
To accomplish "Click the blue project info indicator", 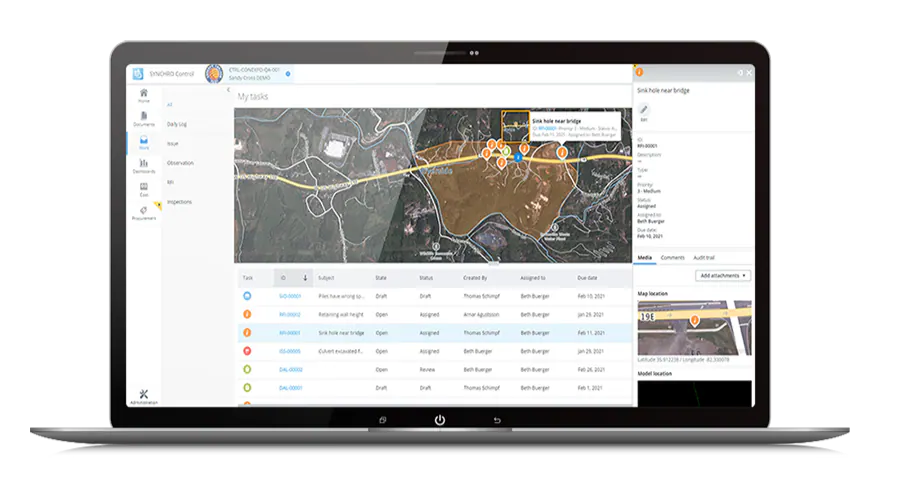I will coord(288,74).
